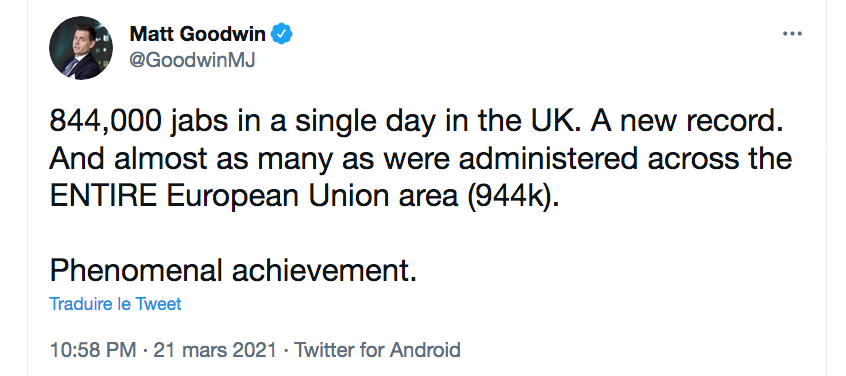Click the words A new record
Image resolution: width=846 pixels, height=376 pixels.
click(x=686, y=123)
